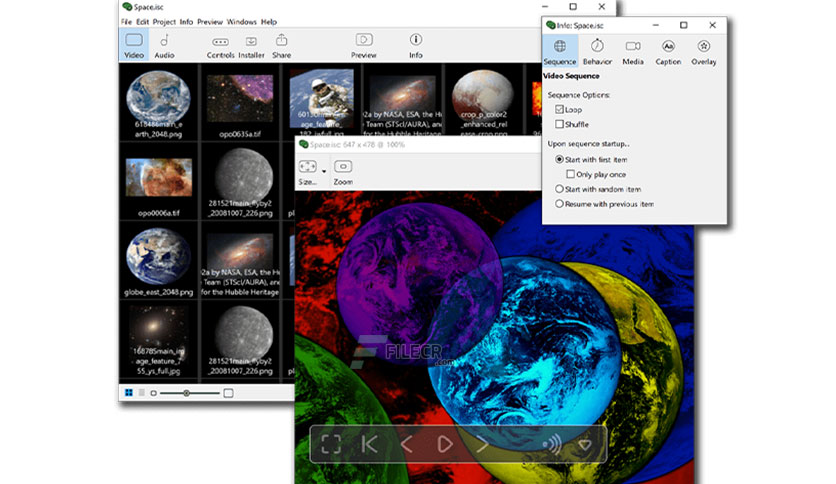Image resolution: width=836 pixels, height=484 pixels.
Task: Enable the Shuffle checkbox
Action: (x=559, y=124)
